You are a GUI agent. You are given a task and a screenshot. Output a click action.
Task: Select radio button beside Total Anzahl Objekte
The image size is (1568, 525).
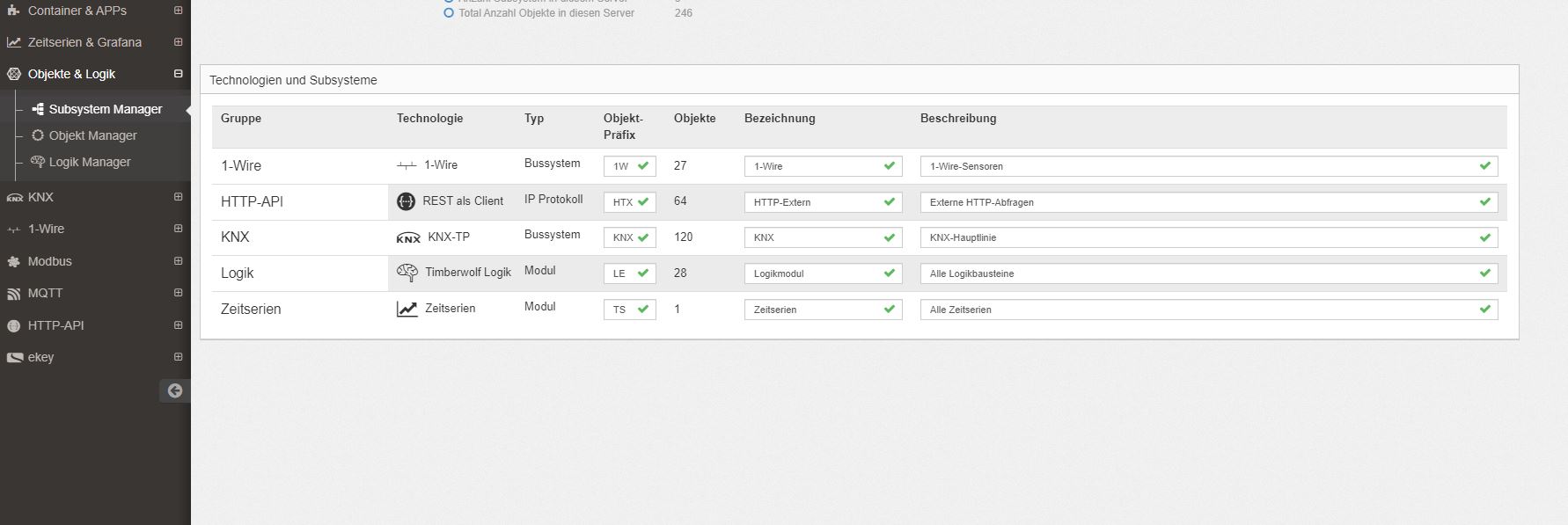coord(449,13)
